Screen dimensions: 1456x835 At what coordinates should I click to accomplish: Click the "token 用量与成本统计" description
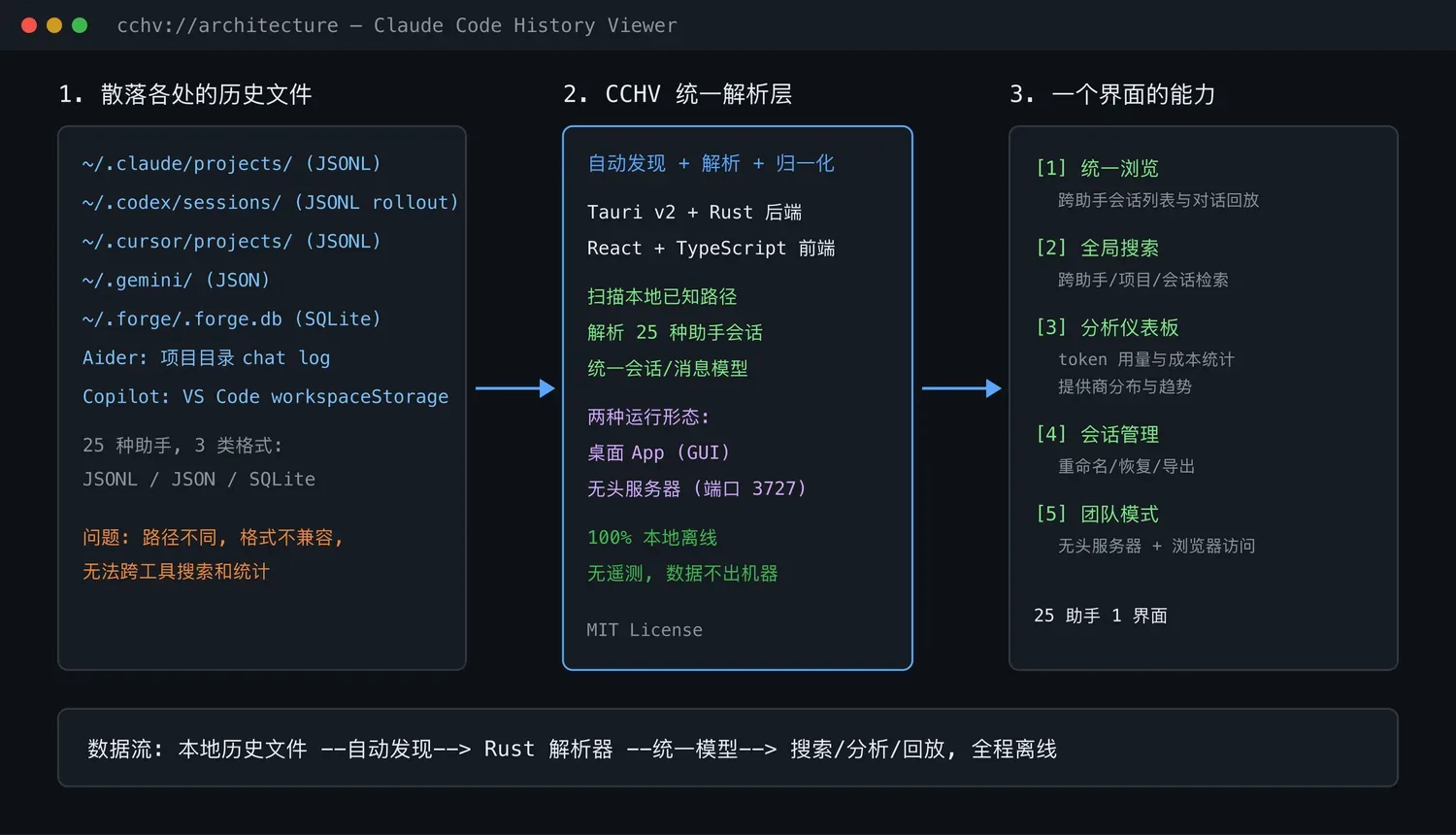1146,359
